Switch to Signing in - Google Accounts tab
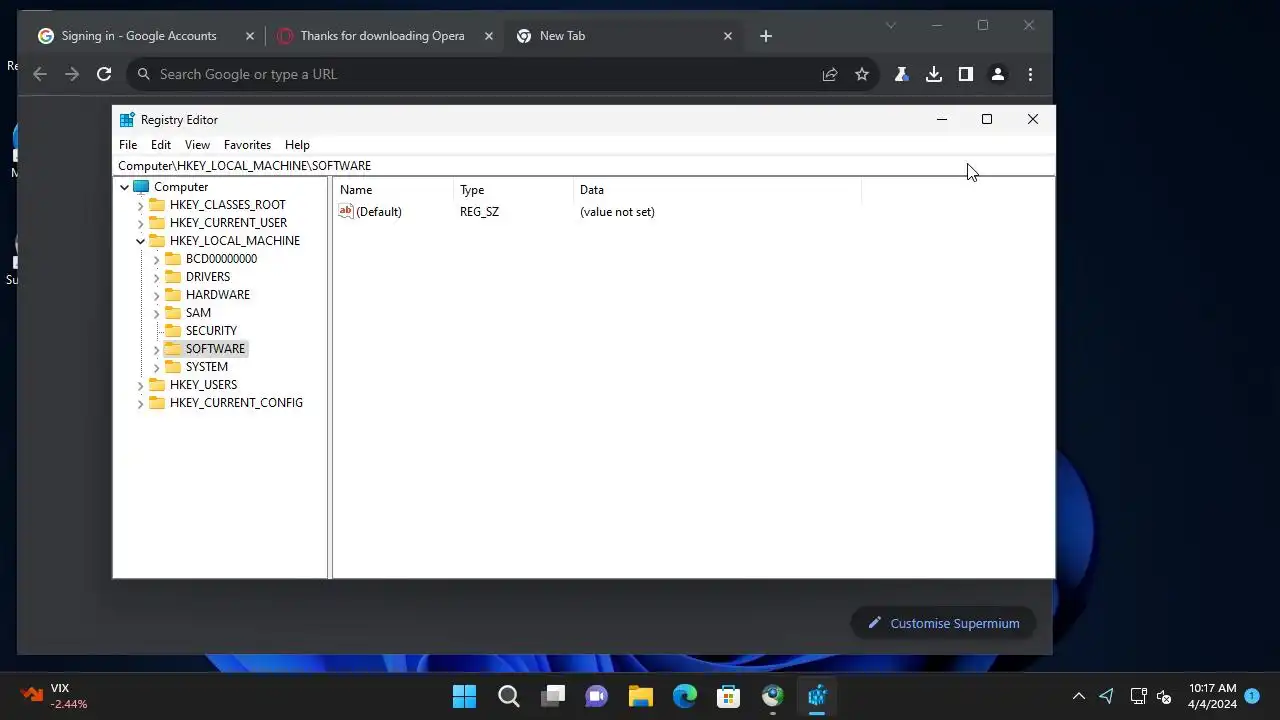The height and width of the screenshot is (720, 1280). (x=138, y=36)
